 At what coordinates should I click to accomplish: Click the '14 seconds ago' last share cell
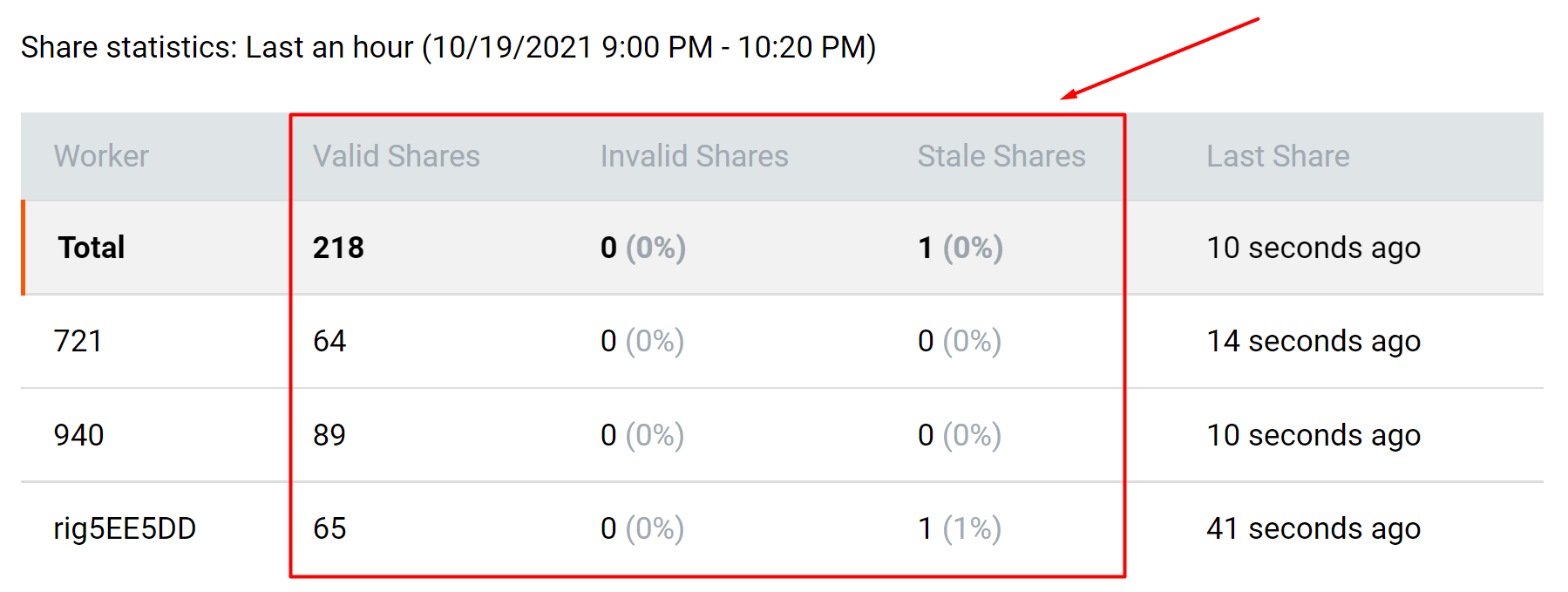(1313, 341)
